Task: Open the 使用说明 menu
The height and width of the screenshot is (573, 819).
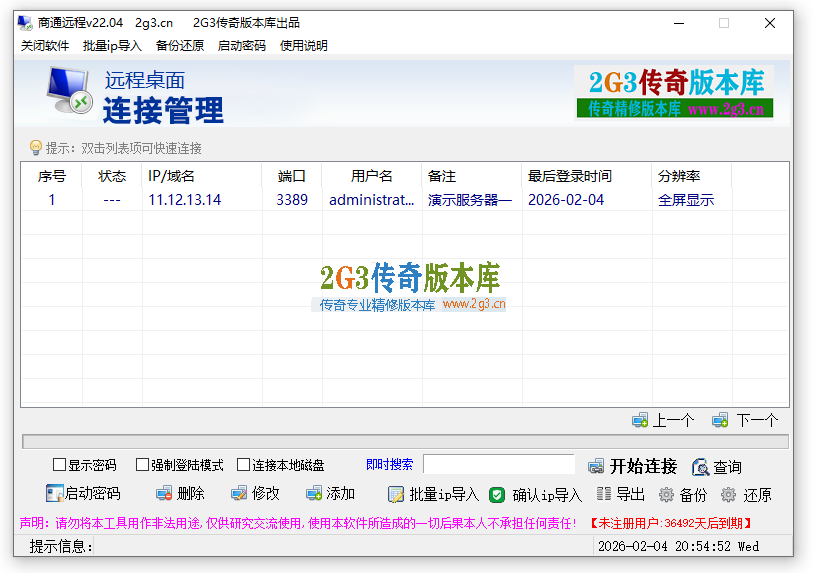Action: tap(303, 46)
